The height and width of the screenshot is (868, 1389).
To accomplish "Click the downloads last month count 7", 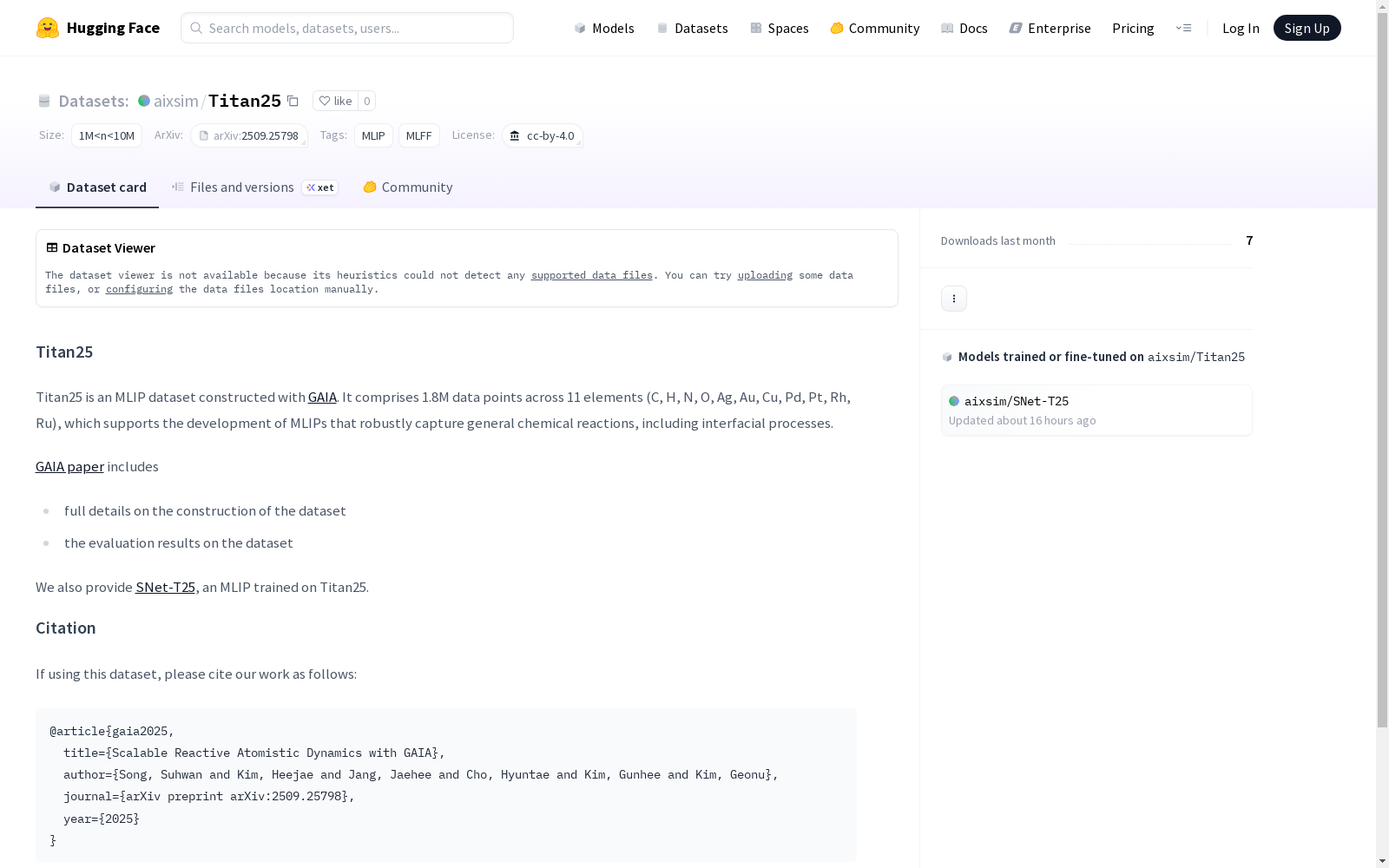I will (x=1249, y=240).
